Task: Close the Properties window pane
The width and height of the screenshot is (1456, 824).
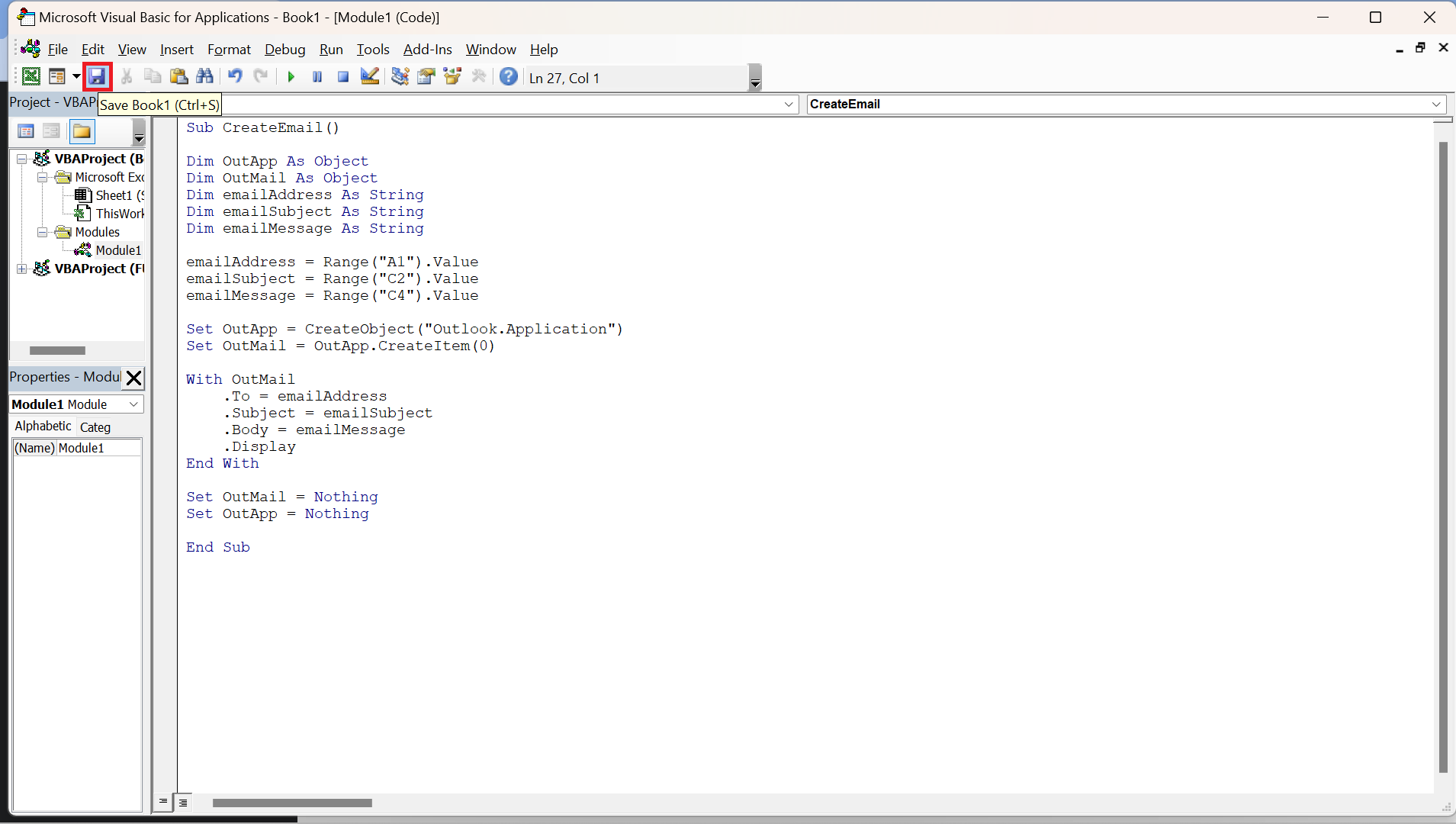Action: pos(133,378)
